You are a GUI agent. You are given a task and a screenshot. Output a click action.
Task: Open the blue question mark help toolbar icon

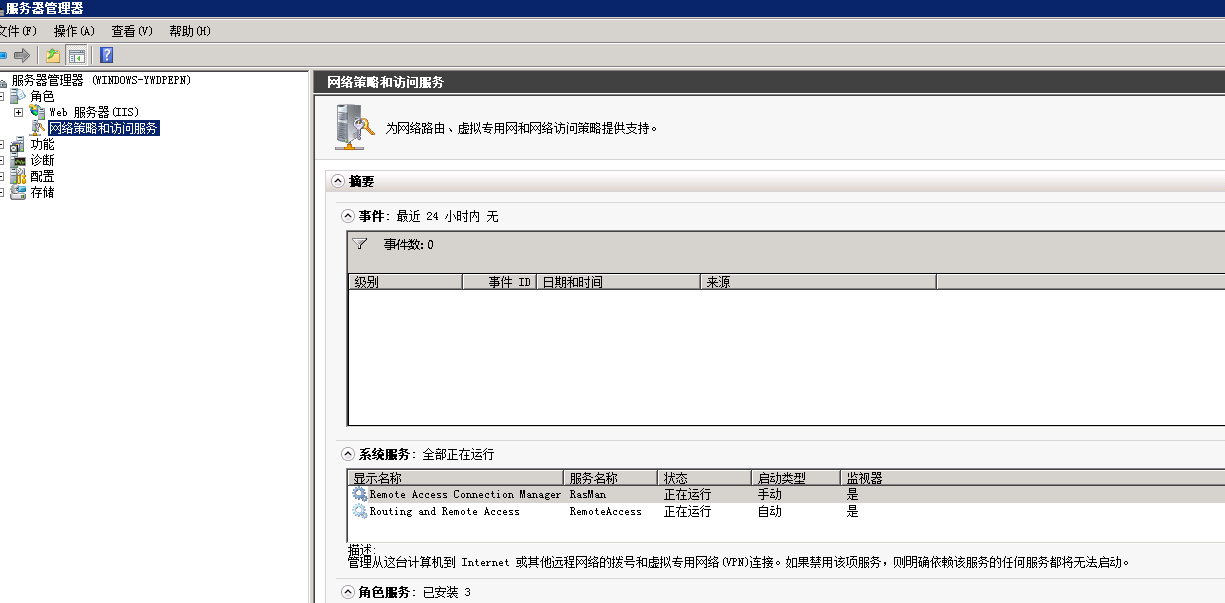pos(106,55)
